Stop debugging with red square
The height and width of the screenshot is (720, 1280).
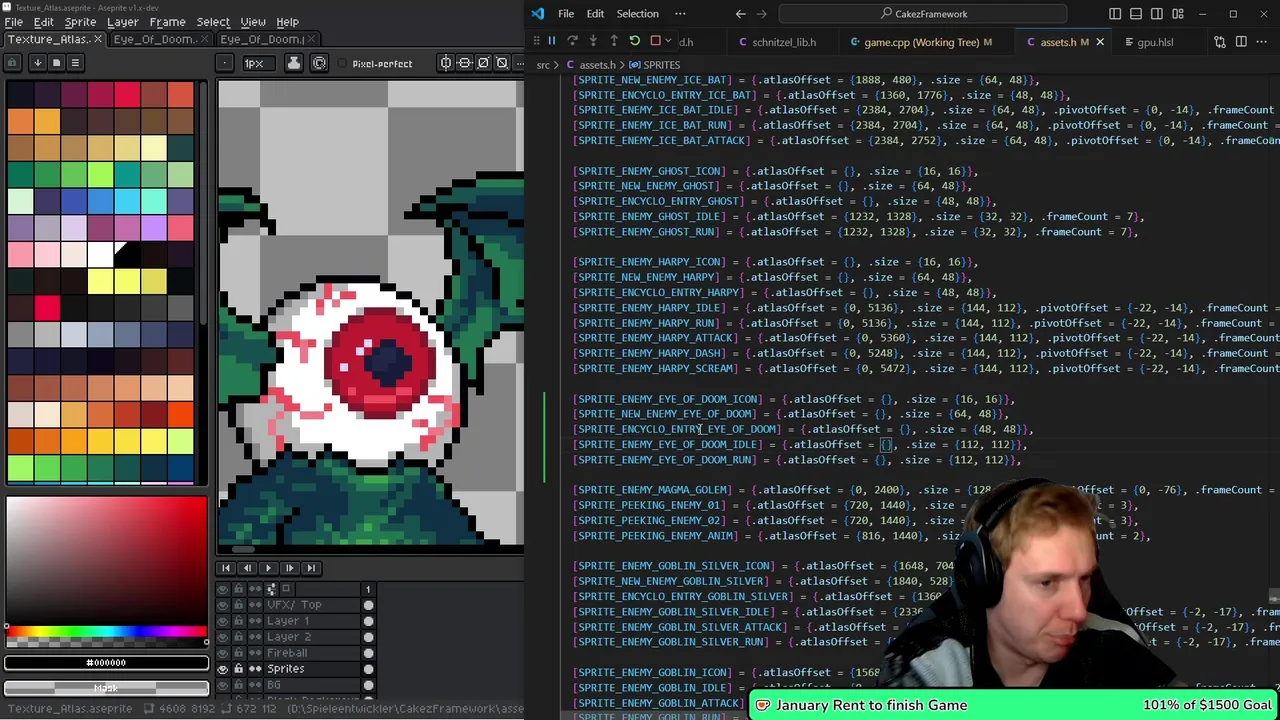point(655,41)
